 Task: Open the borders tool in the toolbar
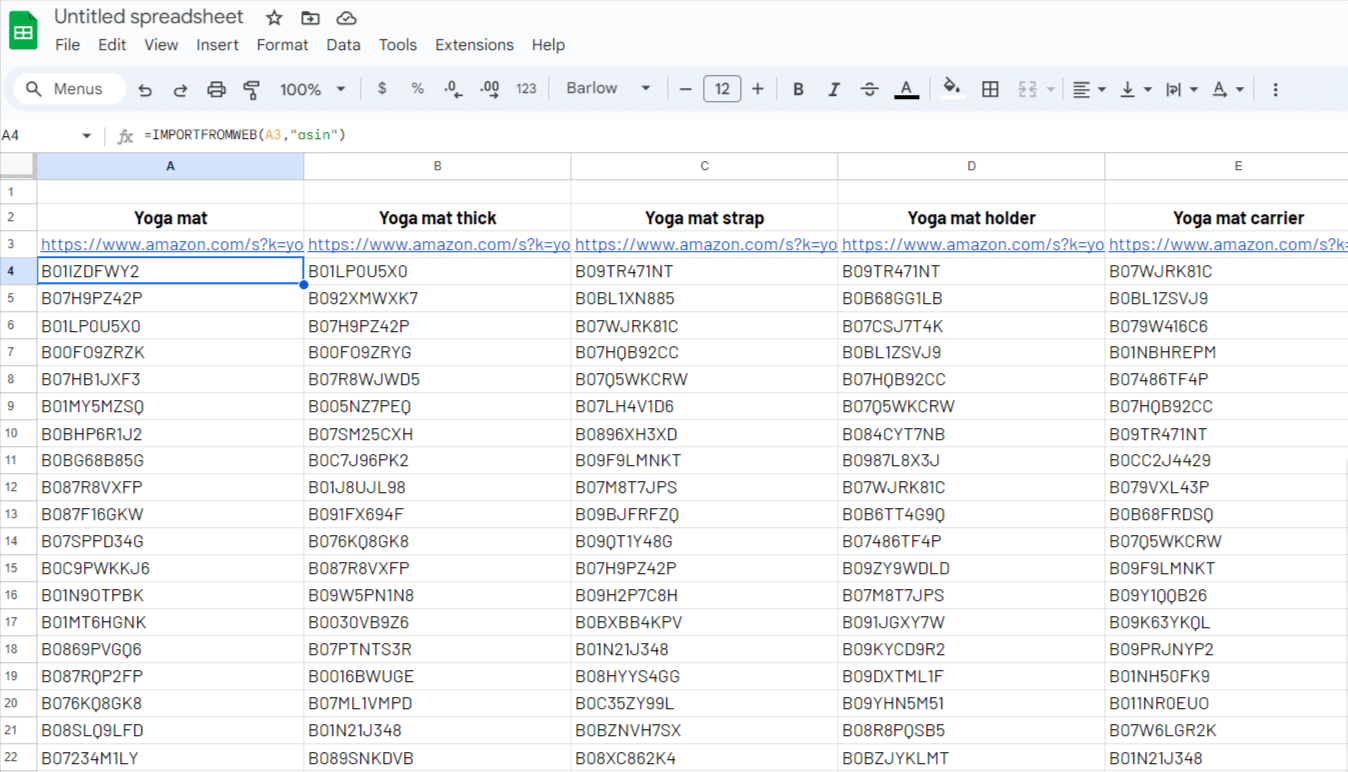click(x=990, y=89)
